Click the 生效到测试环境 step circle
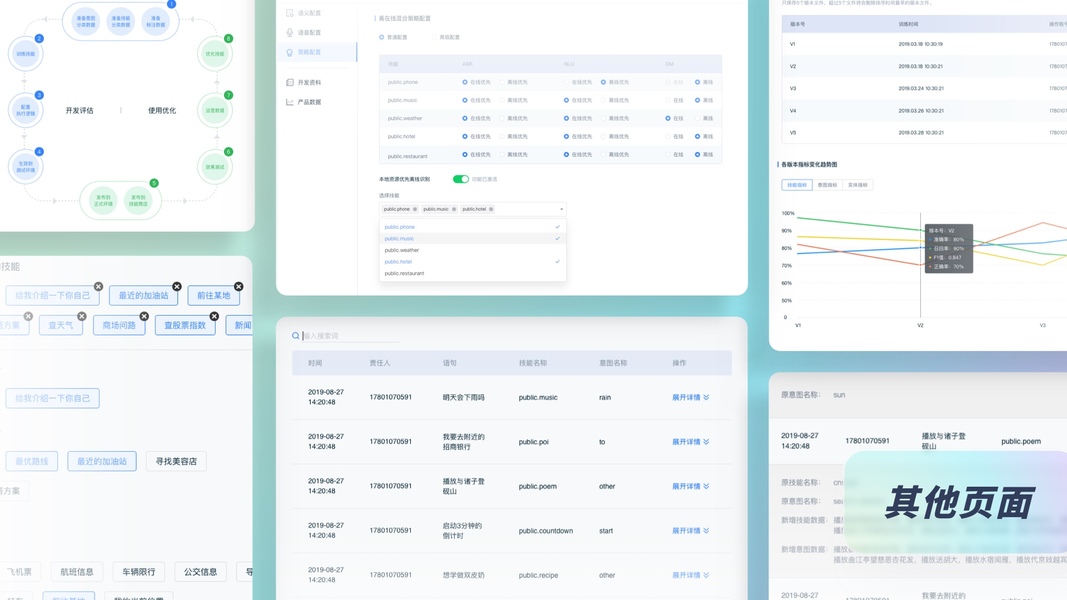Viewport: 1067px width, 600px height. (25, 167)
